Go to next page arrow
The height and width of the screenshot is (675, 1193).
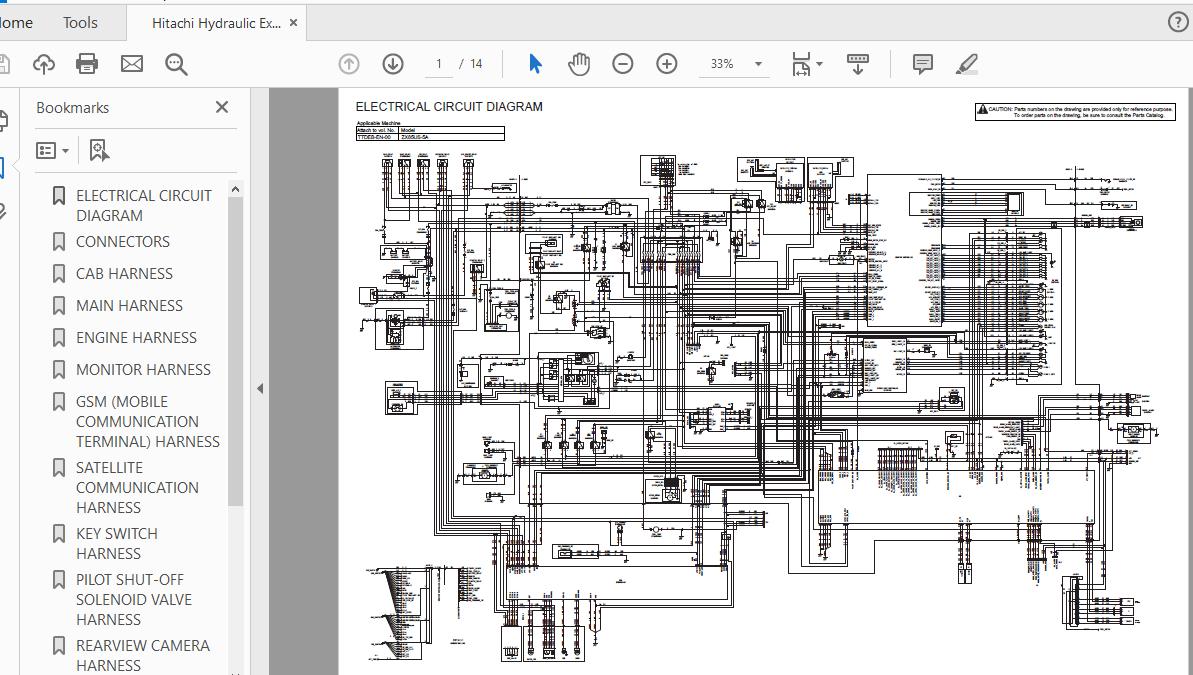pos(393,64)
